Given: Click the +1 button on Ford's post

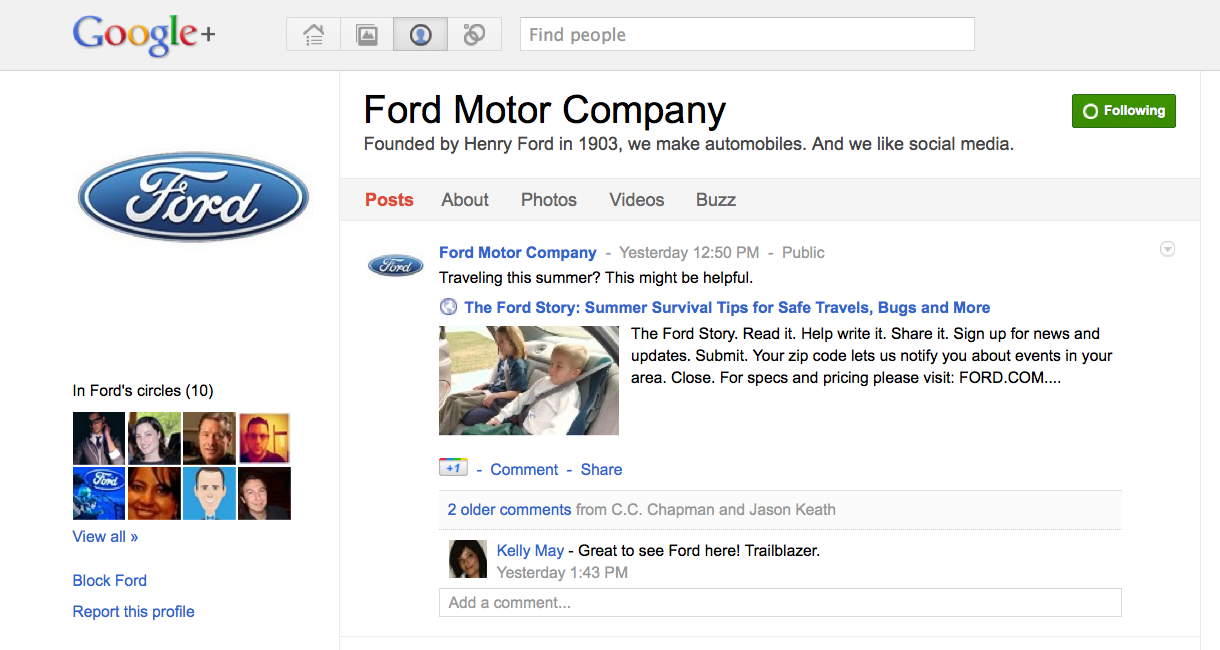Looking at the screenshot, I should coord(453,468).
